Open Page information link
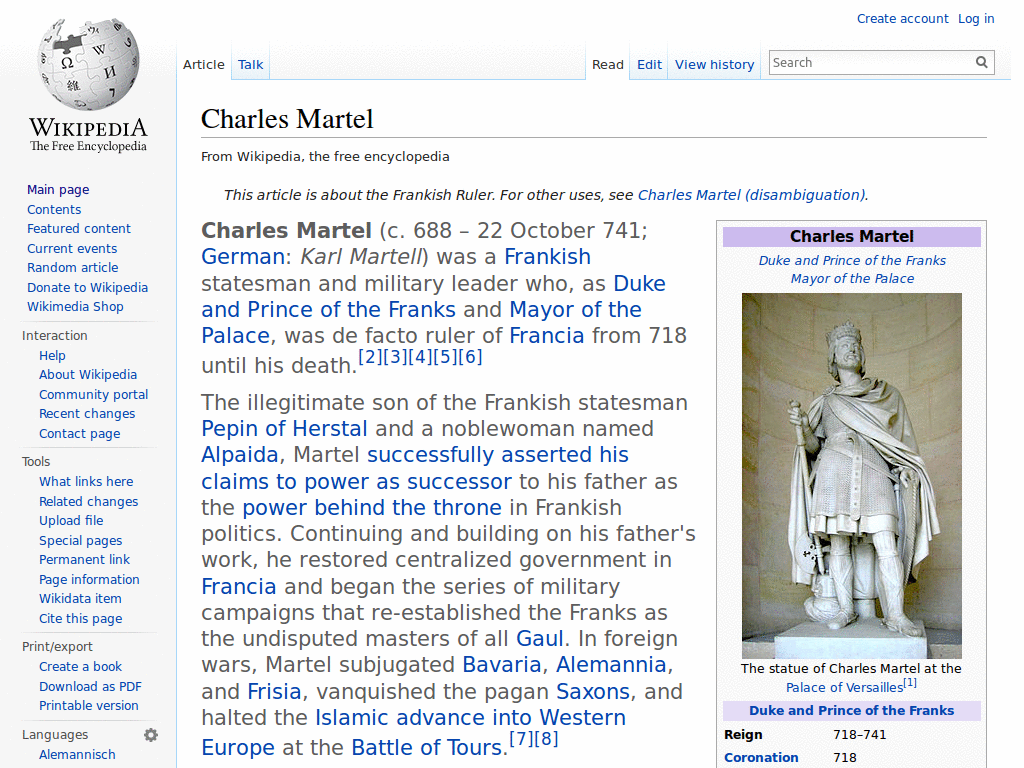The height and width of the screenshot is (768, 1024). pyautogui.click(x=89, y=580)
